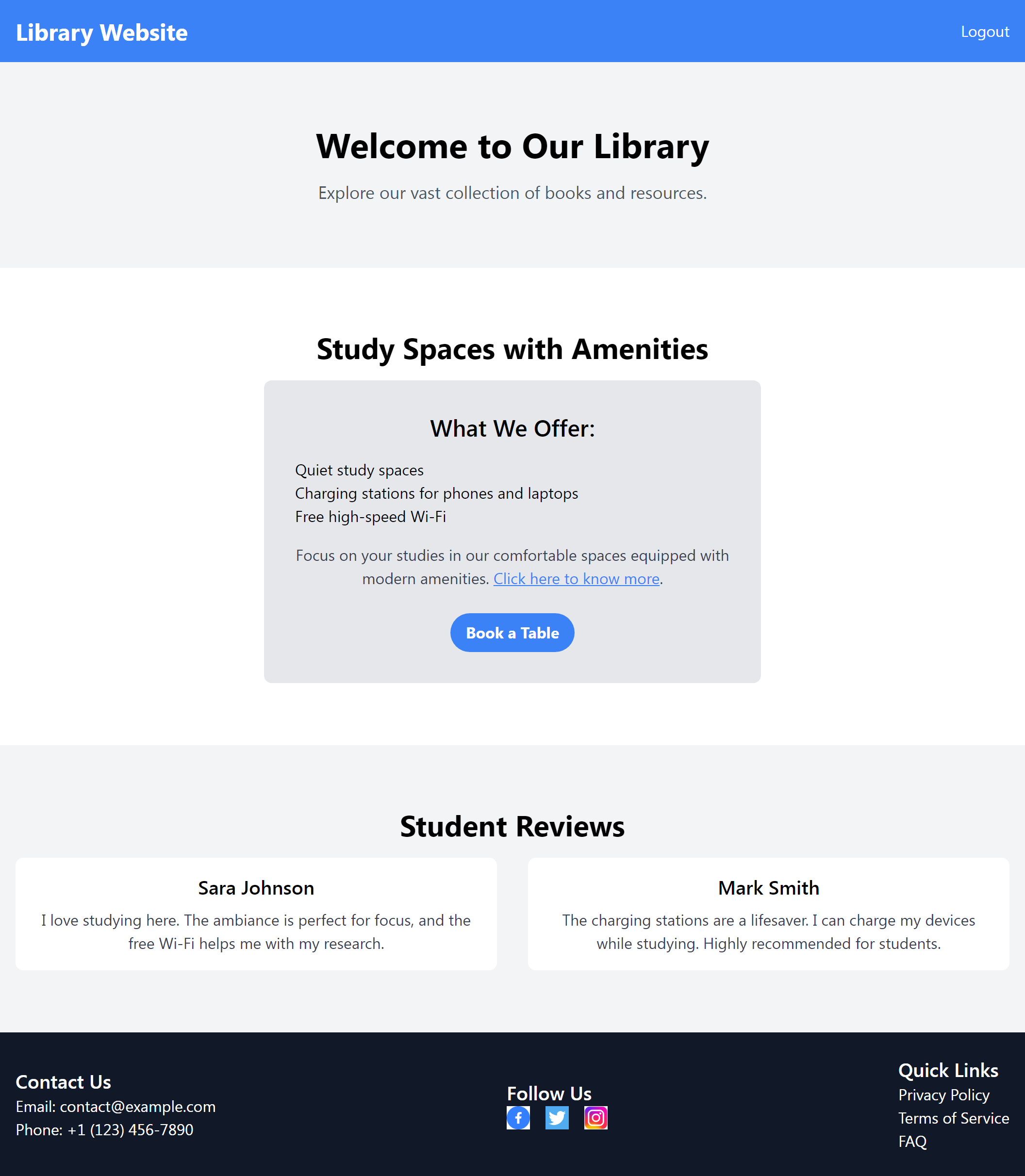Viewport: 1025px width, 1176px height.
Task: Click the Instagram icon in footer
Action: coord(596,1118)
